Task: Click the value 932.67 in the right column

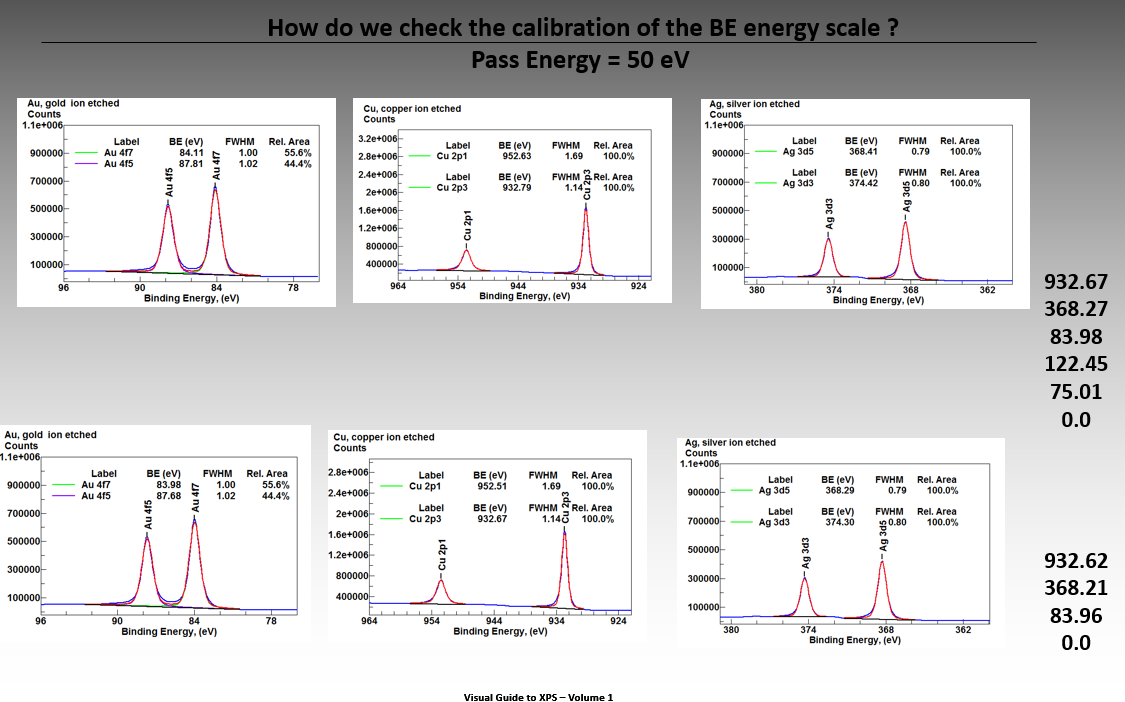Action: pyautogui.click(x=1075, y=281)
